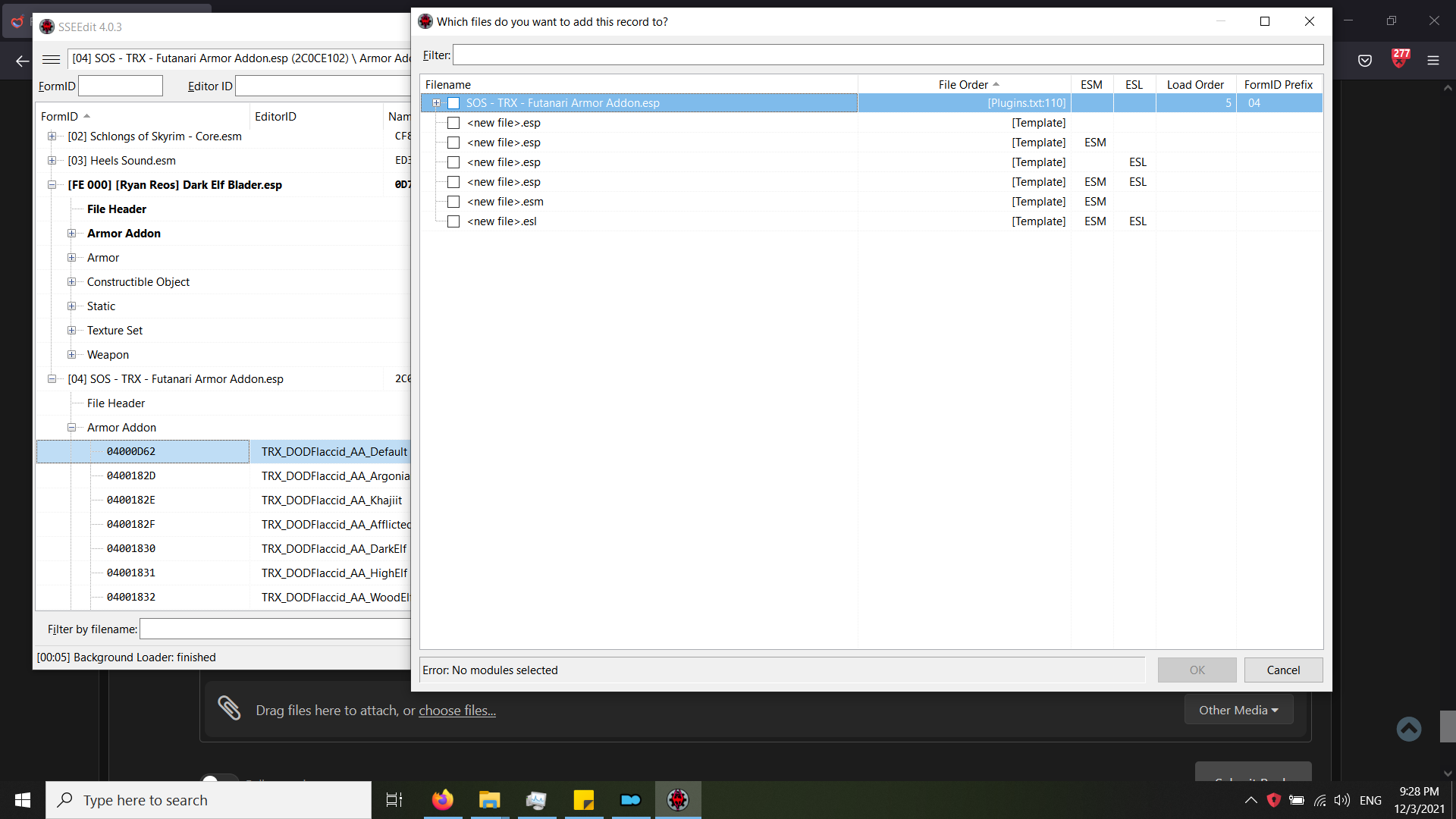Expand the Armor group node

(71, 258)
